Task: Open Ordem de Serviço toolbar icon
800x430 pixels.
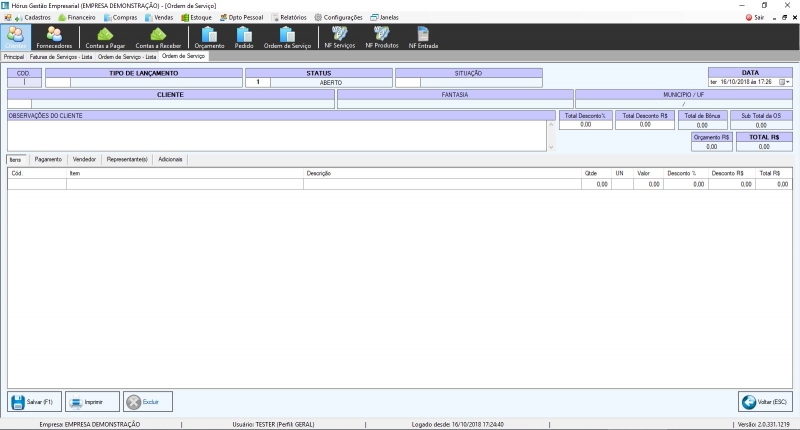Action: 287,37
